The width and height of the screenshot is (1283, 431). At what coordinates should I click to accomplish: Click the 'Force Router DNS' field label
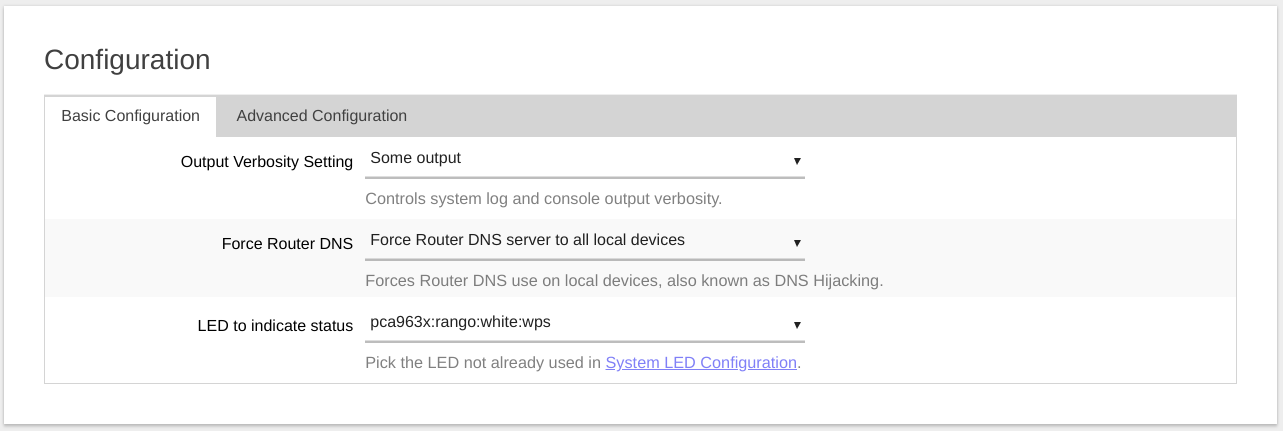(287, 244)
